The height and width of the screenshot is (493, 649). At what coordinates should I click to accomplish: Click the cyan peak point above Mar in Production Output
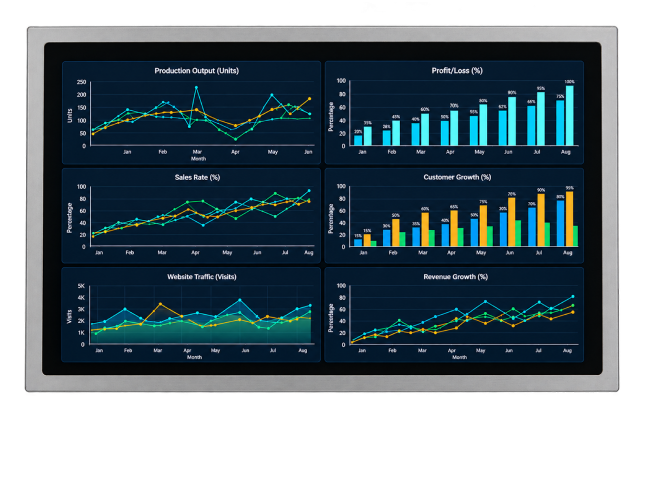[x=196, y=87]
